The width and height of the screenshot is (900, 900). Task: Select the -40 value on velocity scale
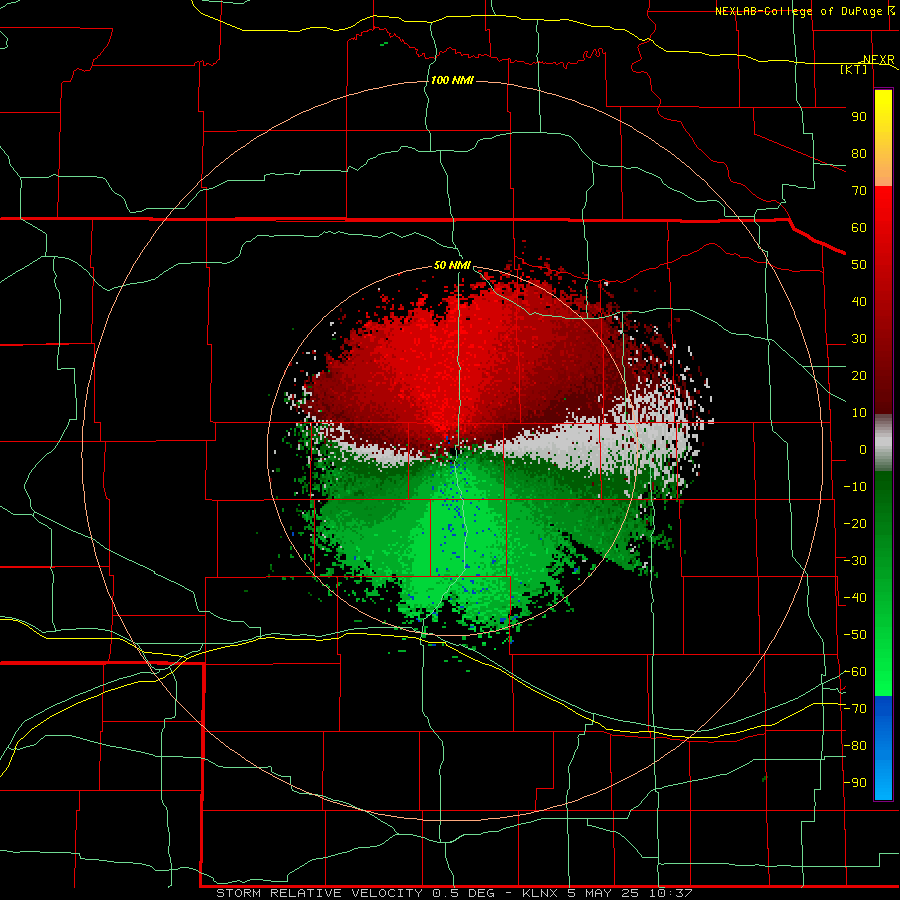855,598
